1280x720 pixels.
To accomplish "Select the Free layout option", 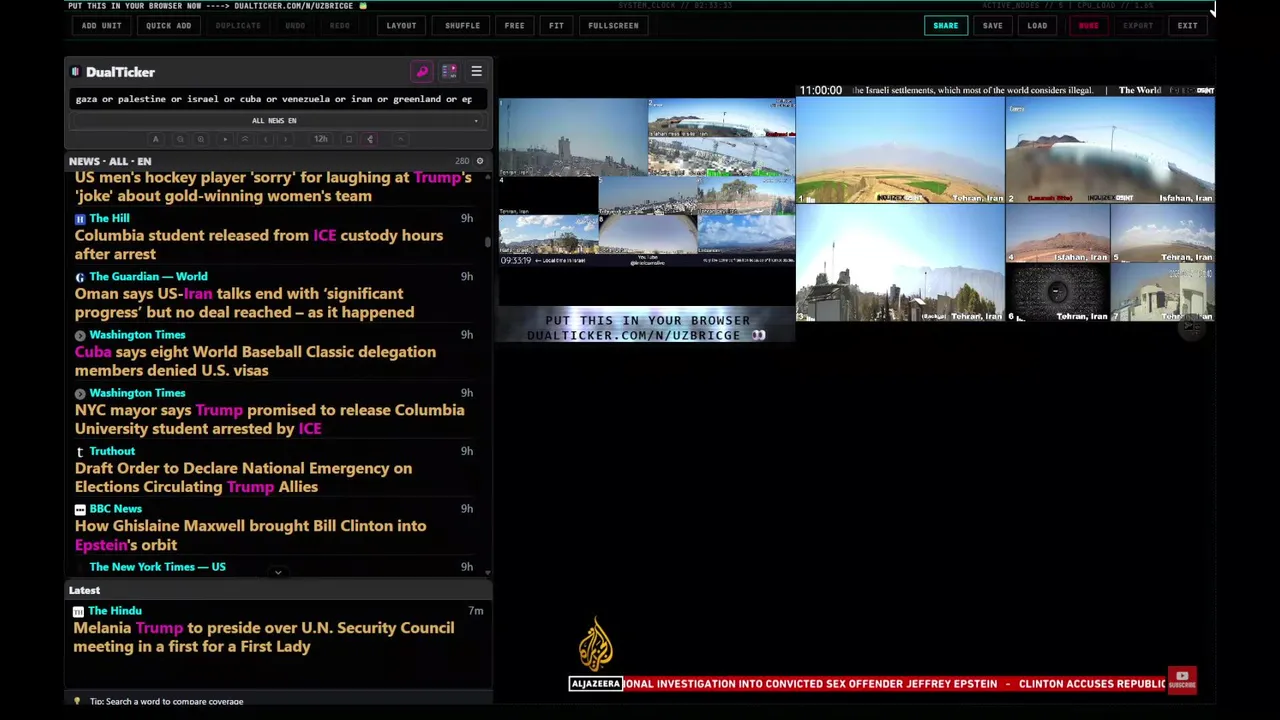I will [x=515, y=26].
